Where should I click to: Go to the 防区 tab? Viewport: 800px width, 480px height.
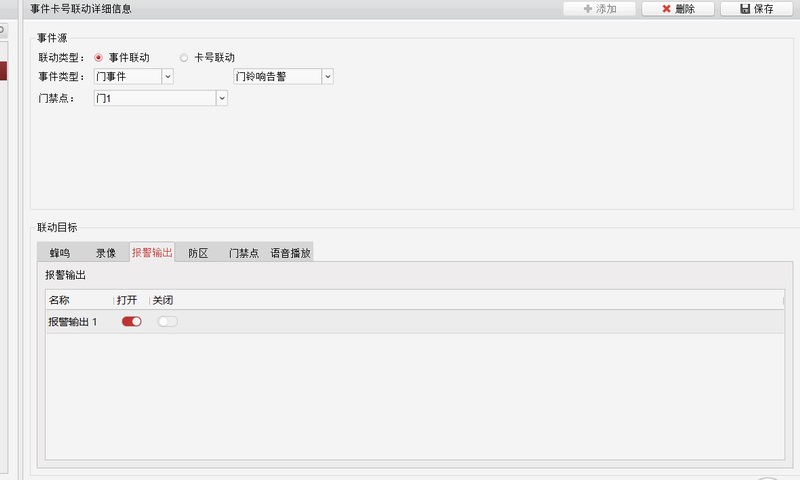[198, 253]
